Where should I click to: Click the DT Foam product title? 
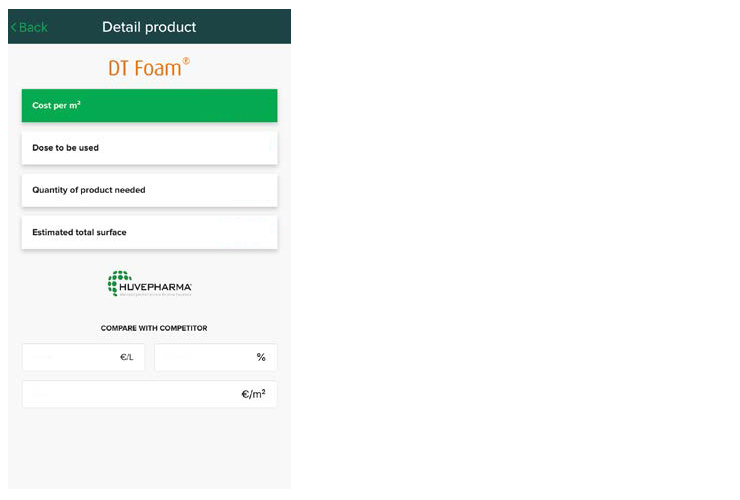point(144,68)
